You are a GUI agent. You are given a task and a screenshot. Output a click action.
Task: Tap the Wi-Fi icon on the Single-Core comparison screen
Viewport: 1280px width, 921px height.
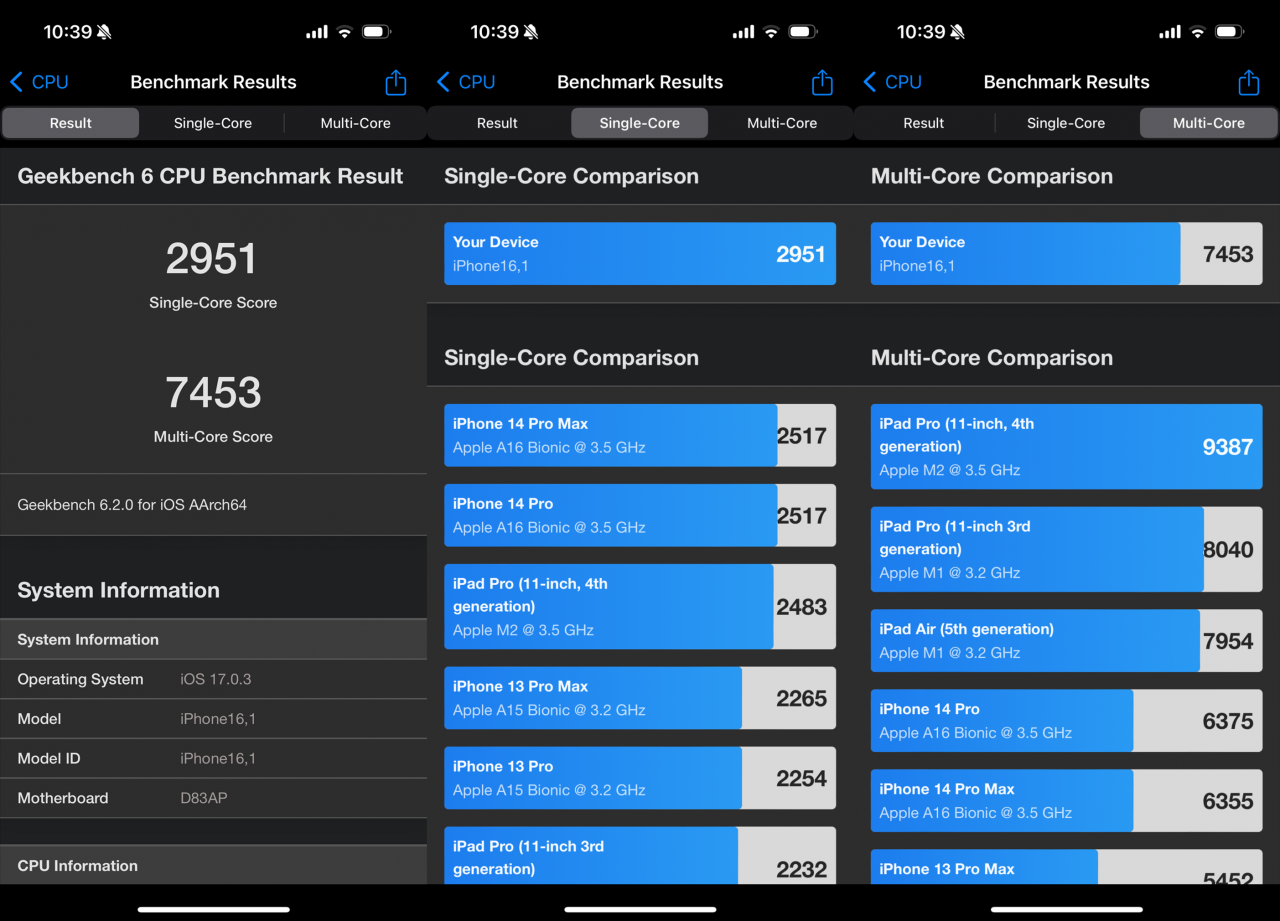tap(771, 32)
